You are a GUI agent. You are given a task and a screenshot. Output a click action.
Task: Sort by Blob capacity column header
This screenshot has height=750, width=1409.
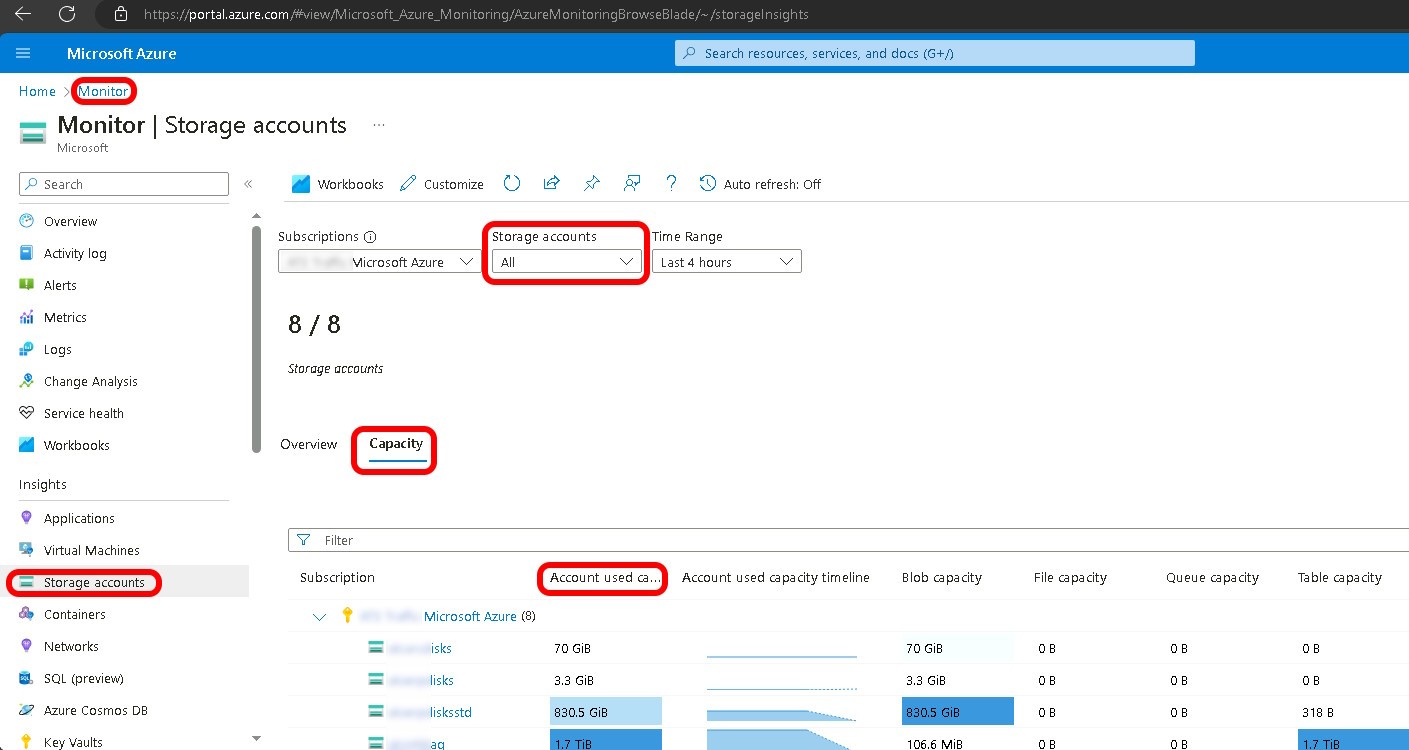(941, 577)
